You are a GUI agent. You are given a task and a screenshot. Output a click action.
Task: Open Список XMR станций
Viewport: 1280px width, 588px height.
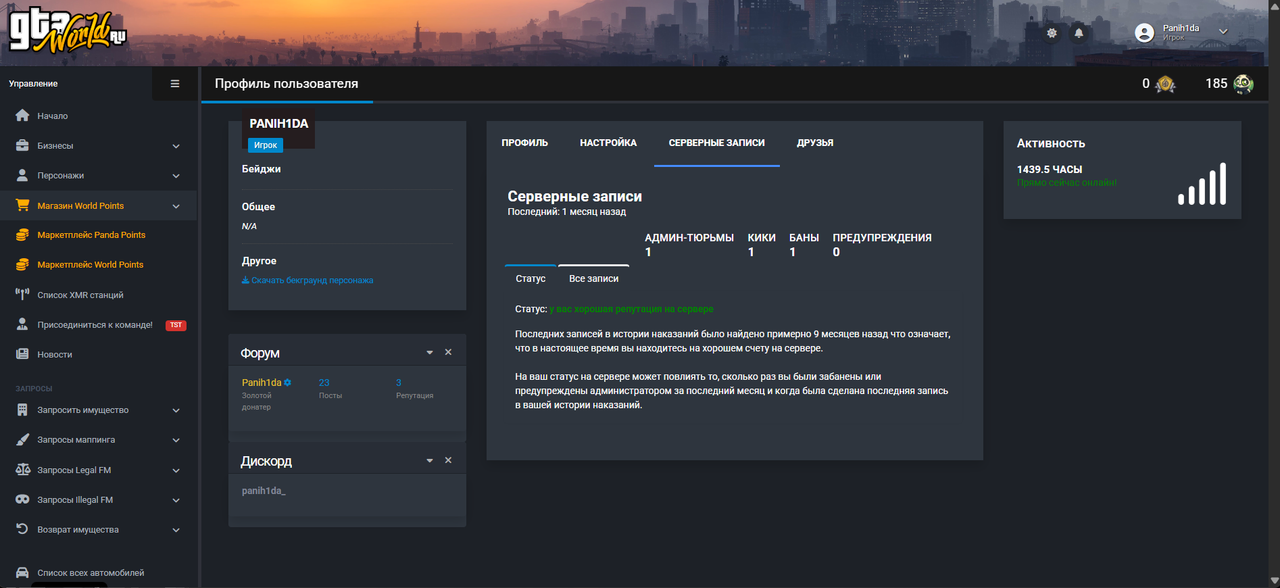(x=80, y=295)
